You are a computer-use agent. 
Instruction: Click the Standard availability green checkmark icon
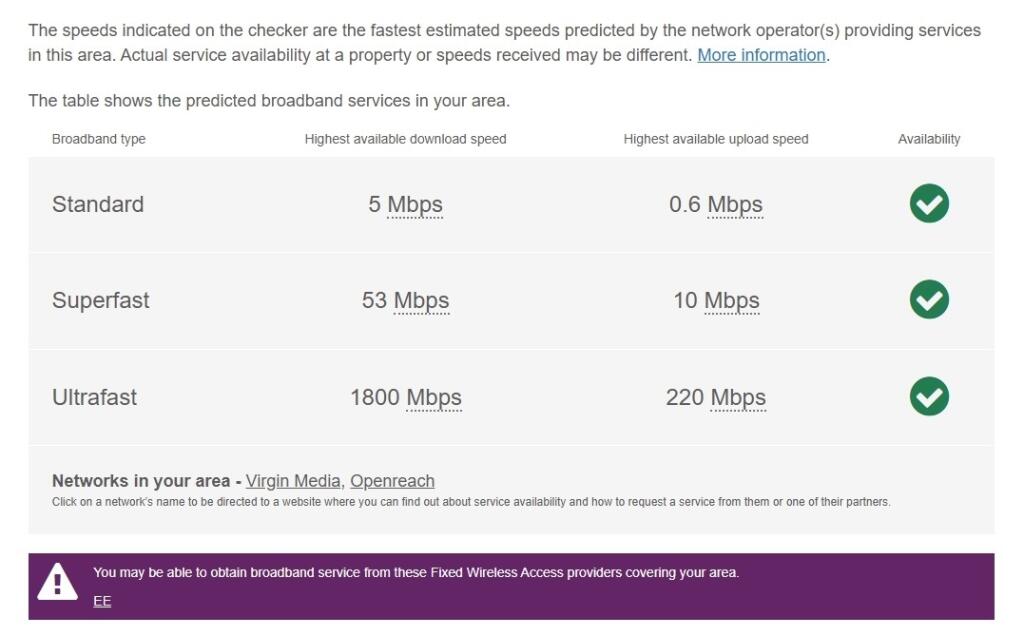pos(929,204)
